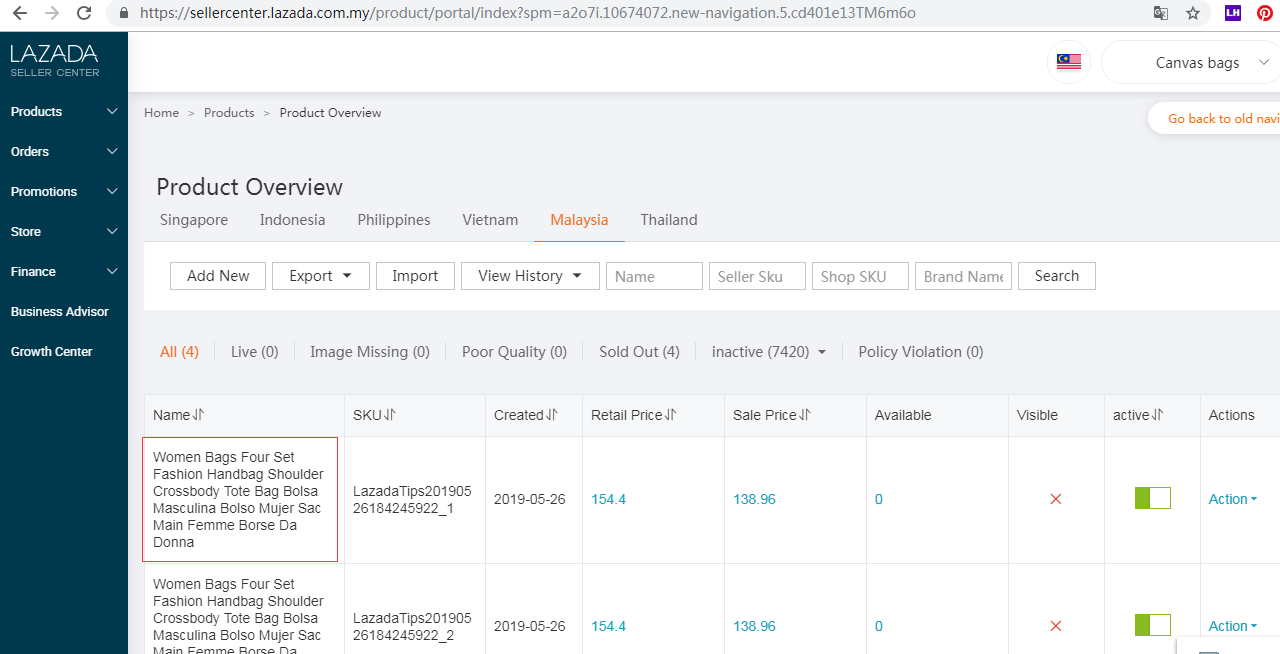
Task: Click red X visible status in first row
Action: click(x=1056, y=499)
